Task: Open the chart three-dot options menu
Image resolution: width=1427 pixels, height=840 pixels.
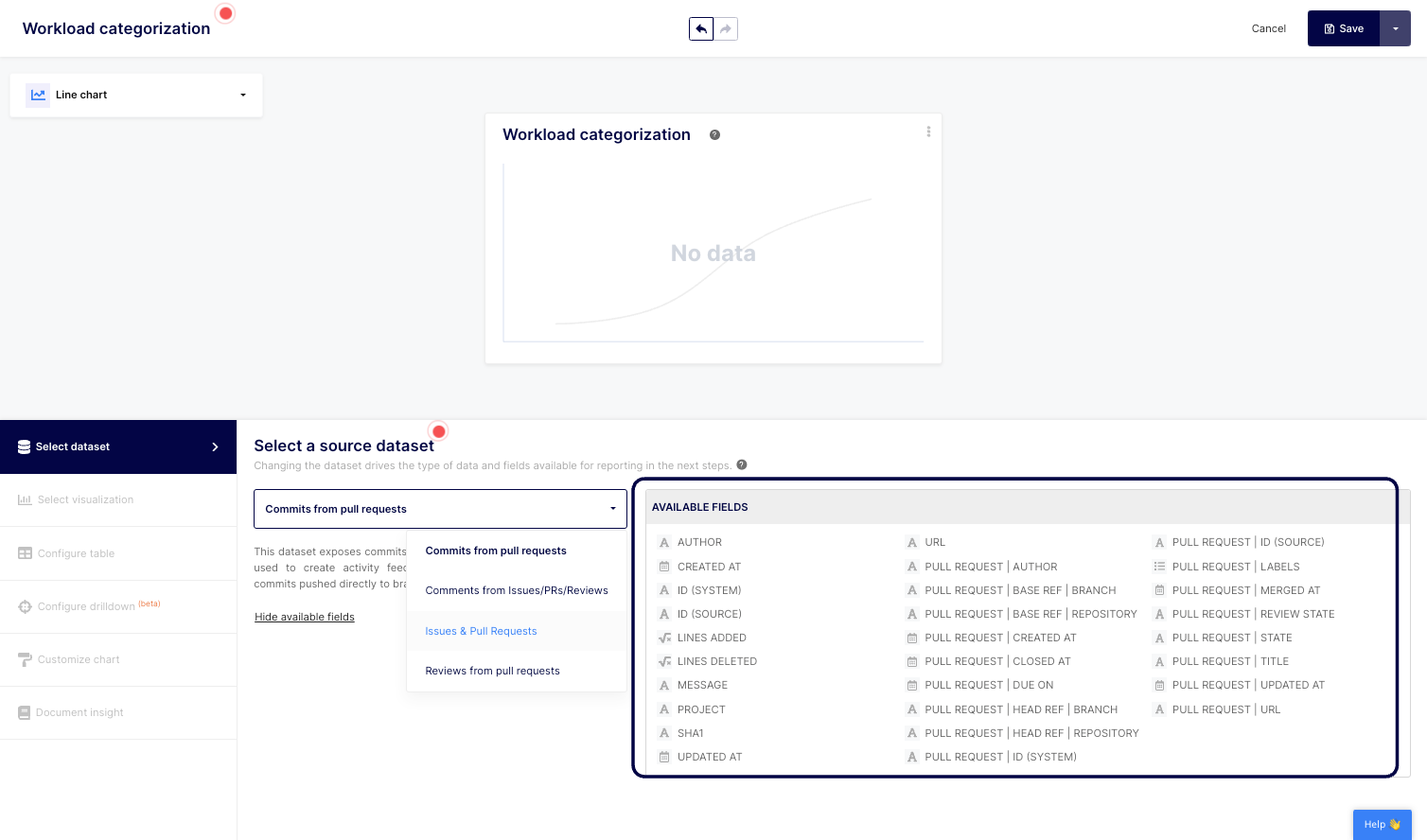Action: (x=928, y=132)
